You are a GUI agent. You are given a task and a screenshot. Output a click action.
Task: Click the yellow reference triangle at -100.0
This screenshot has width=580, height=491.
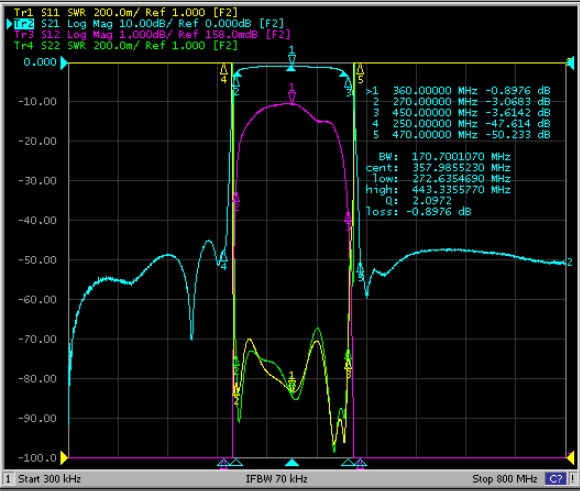click(64, 458)
